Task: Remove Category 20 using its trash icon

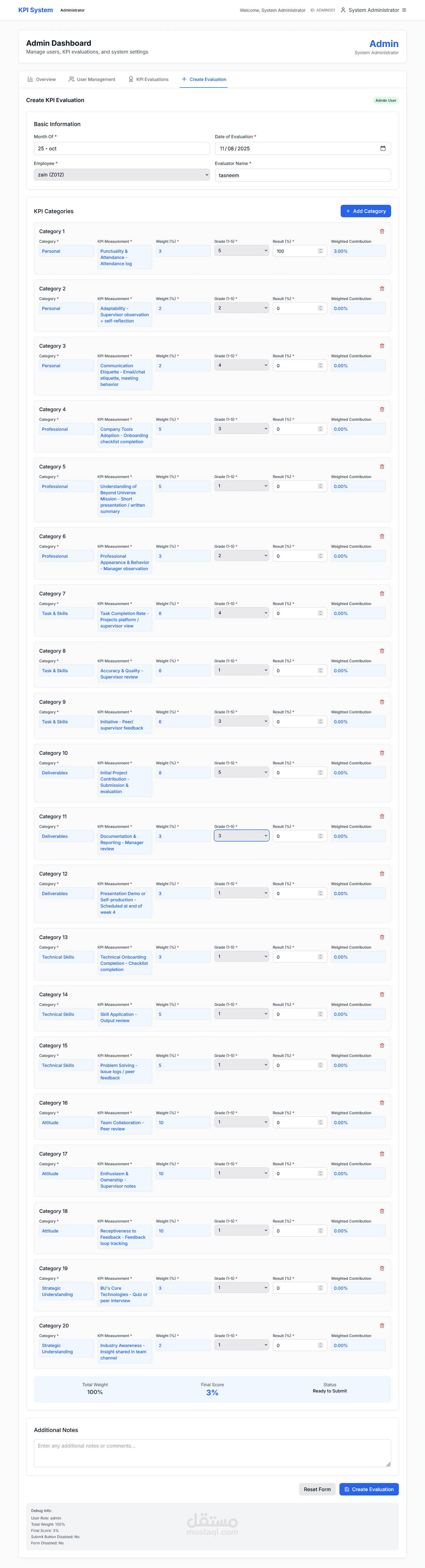Action: 382,1326
